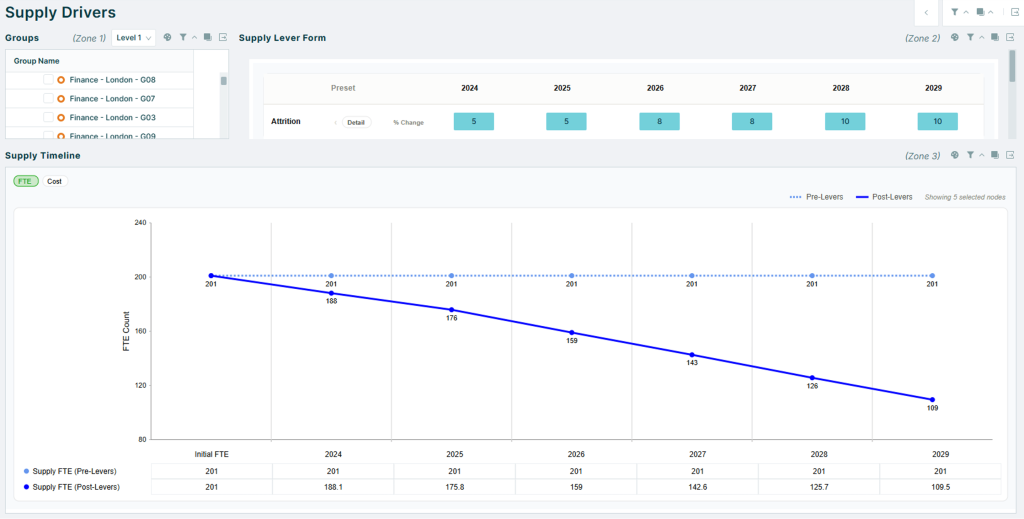Select Finance - London - G03 group row
Screen dimensions: 1024x519
pyautogui.click(x=100, y=118)
